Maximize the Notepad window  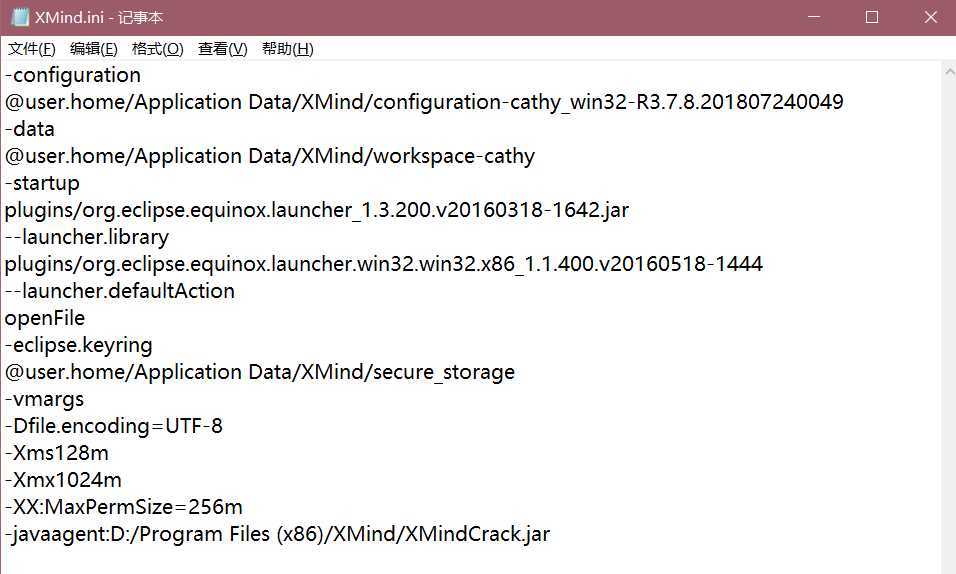[871, 17]
